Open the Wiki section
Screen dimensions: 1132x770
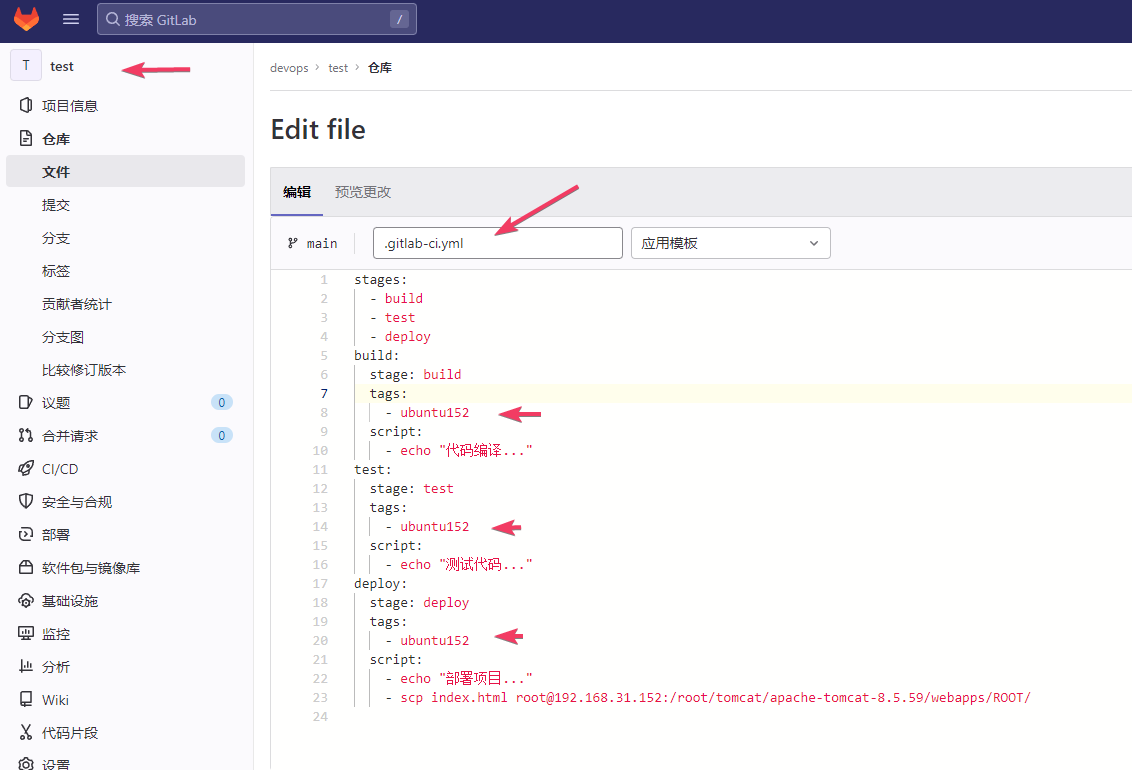tap(55, 699)
